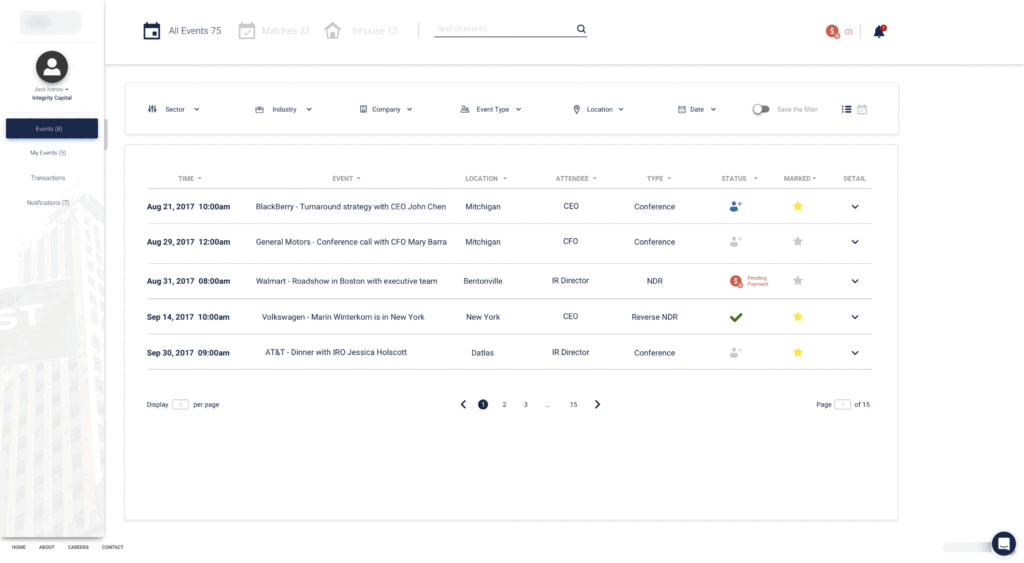Switch to list view icon
1024x563 pixels.
pos(846,110)
